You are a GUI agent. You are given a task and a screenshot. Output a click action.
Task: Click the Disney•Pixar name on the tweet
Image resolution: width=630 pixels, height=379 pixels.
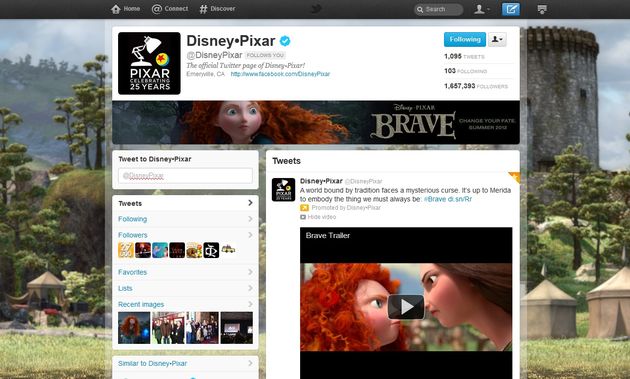[x=321, y=181]
